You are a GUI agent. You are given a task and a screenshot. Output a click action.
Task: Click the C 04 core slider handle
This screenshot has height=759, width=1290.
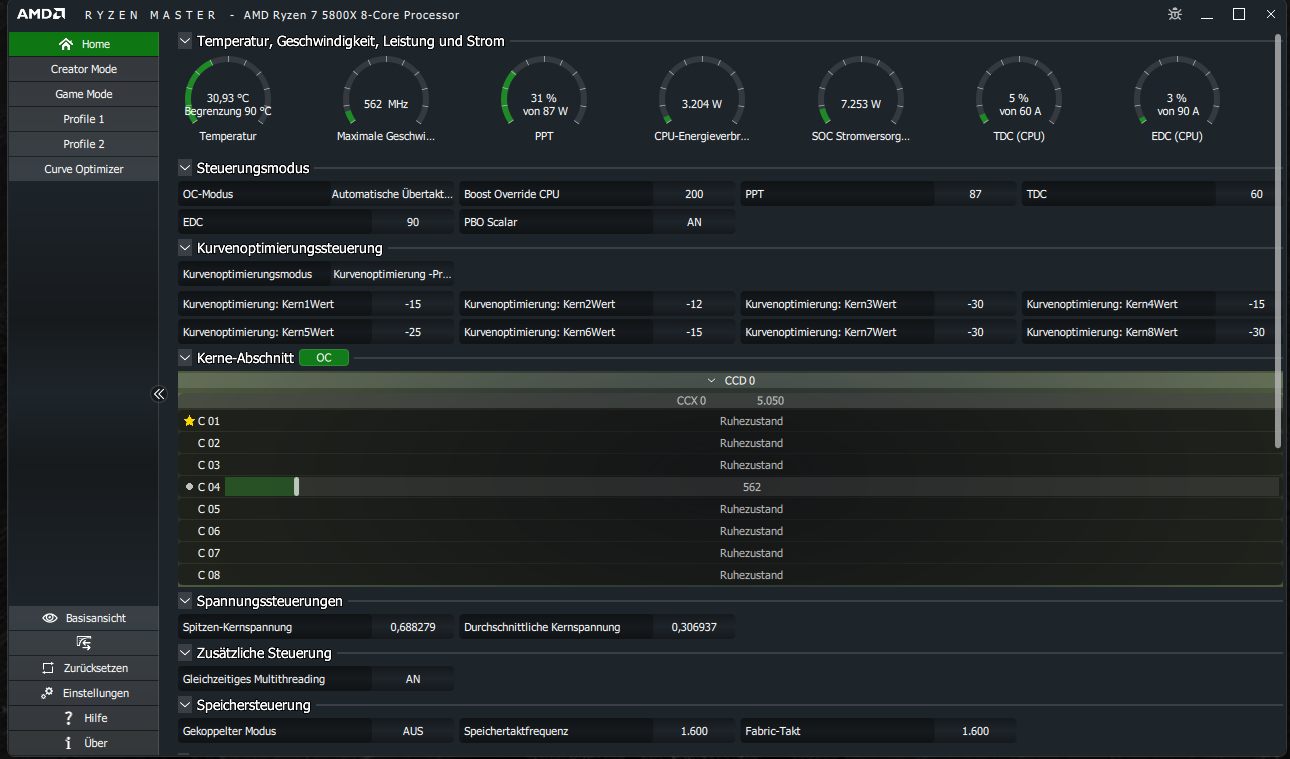coord(297,487)
